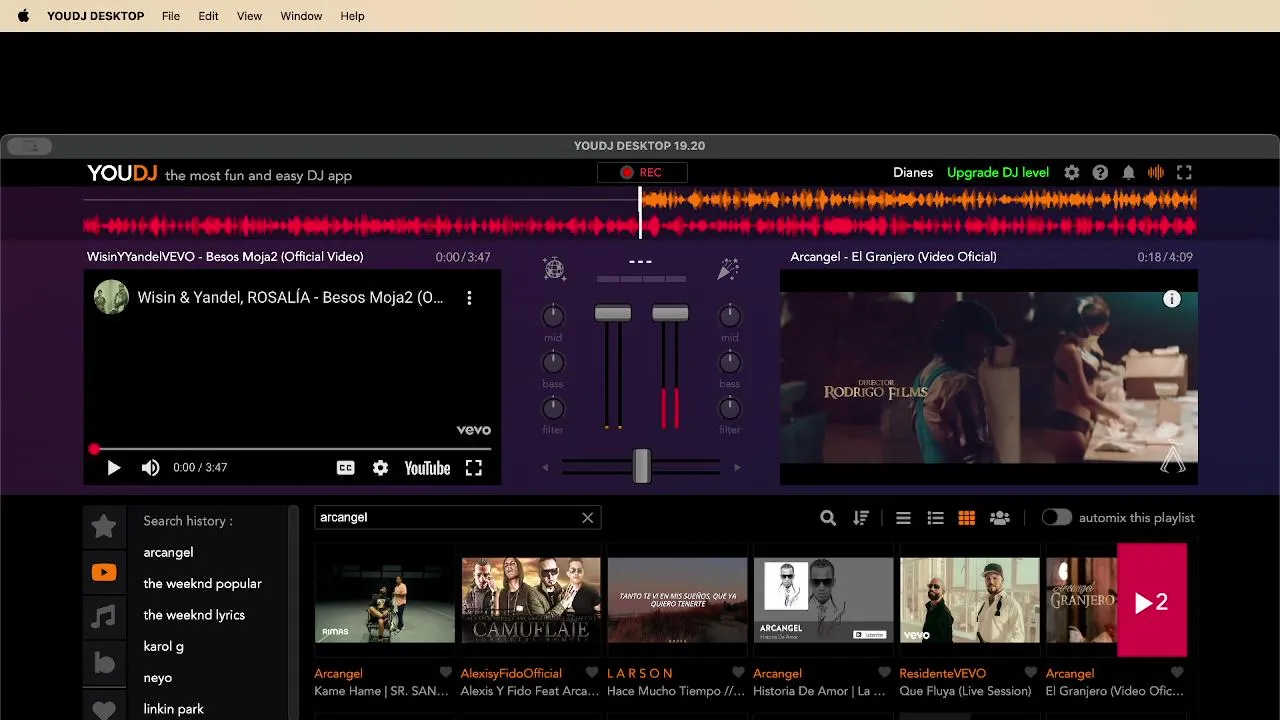Click the left deck volume fader
1280x720 pixels.
click(x=613, y=313)
